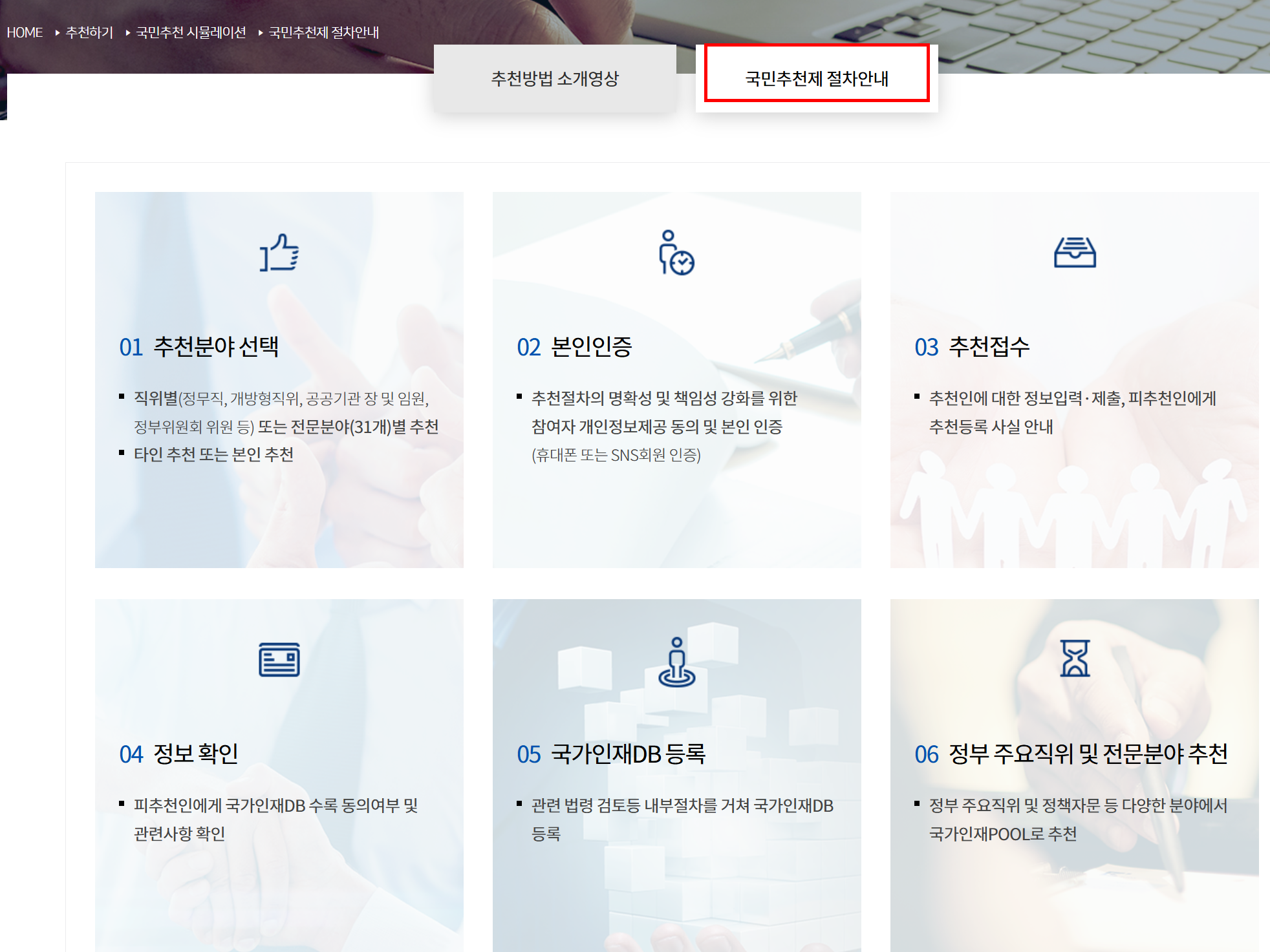Click the 02 본인인증 heading
Image resolution: width=1270 pixels, height=952 pixels.
[x=574, y=347]
